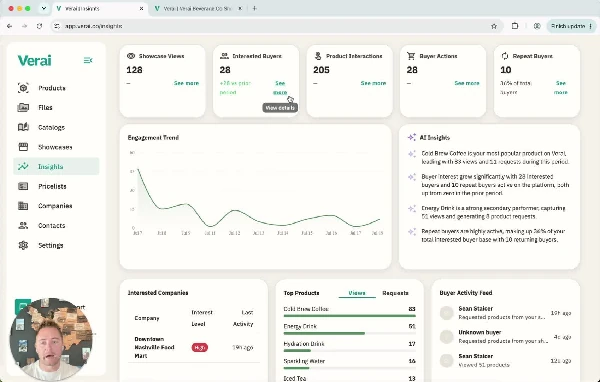Viewport: 600px width, 382px height.
Task: Click Downtown Nashville Food Mart company row
Action: pos(194,348)
